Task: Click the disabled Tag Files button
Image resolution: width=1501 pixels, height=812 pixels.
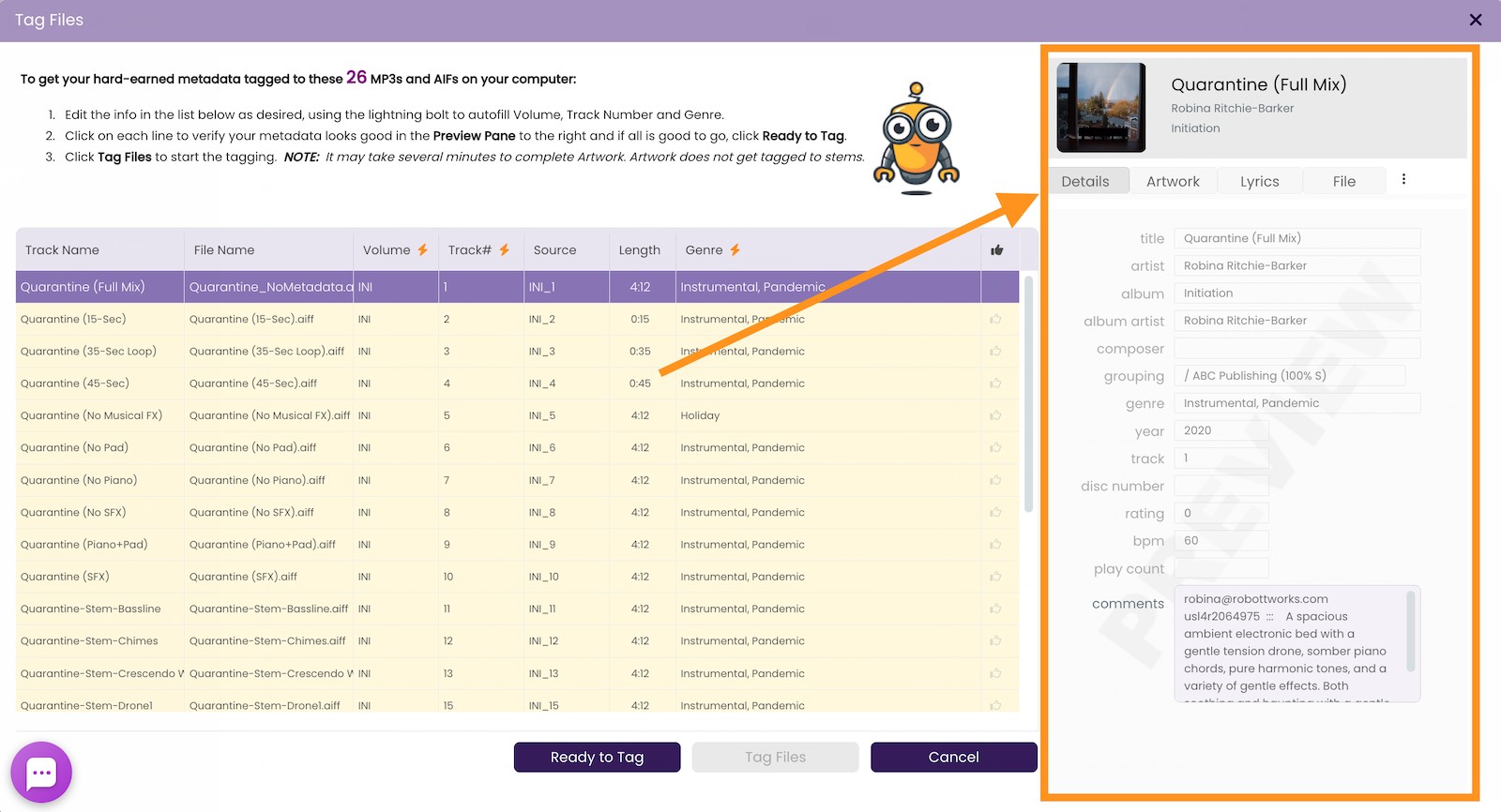Action: tap(775, 757)
